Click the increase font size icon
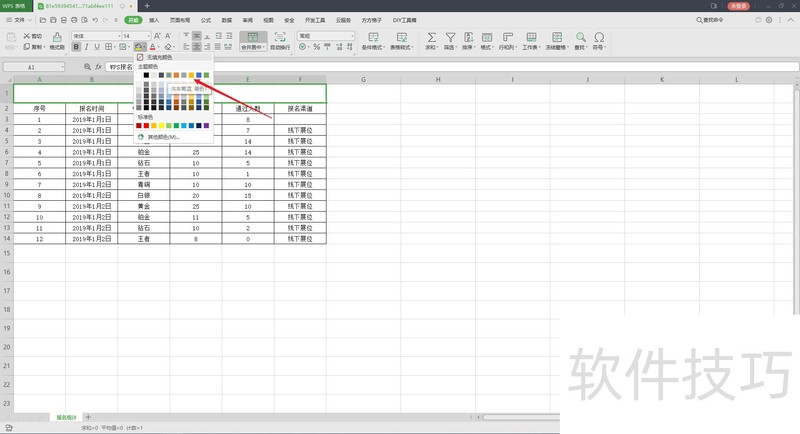800x434 pixels. point(157,36)
